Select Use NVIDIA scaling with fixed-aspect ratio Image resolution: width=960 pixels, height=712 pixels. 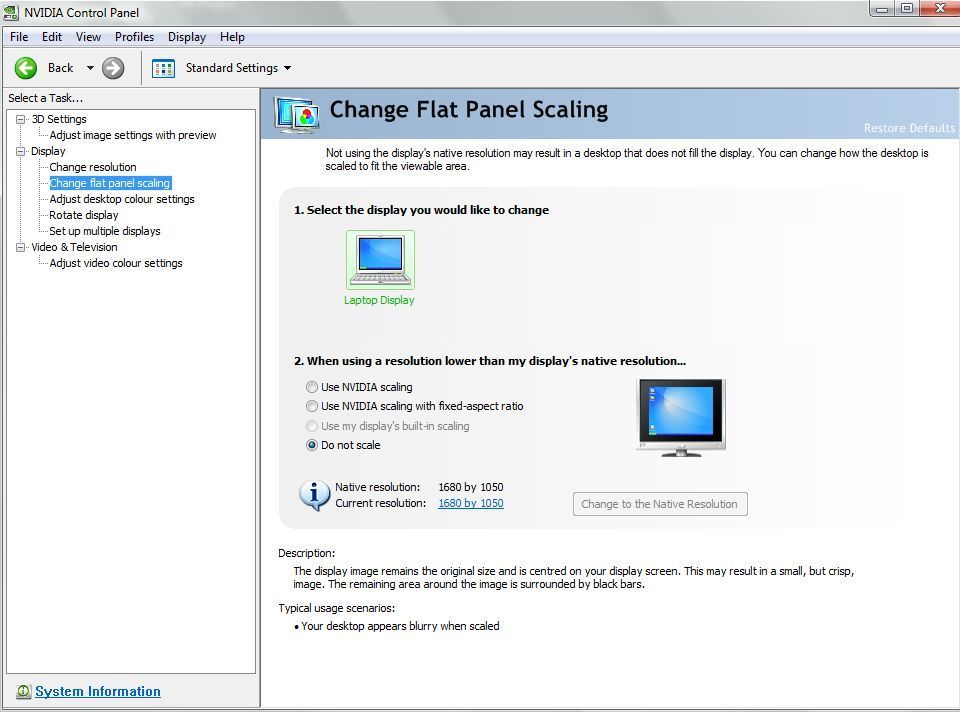(x=312, y=406)
